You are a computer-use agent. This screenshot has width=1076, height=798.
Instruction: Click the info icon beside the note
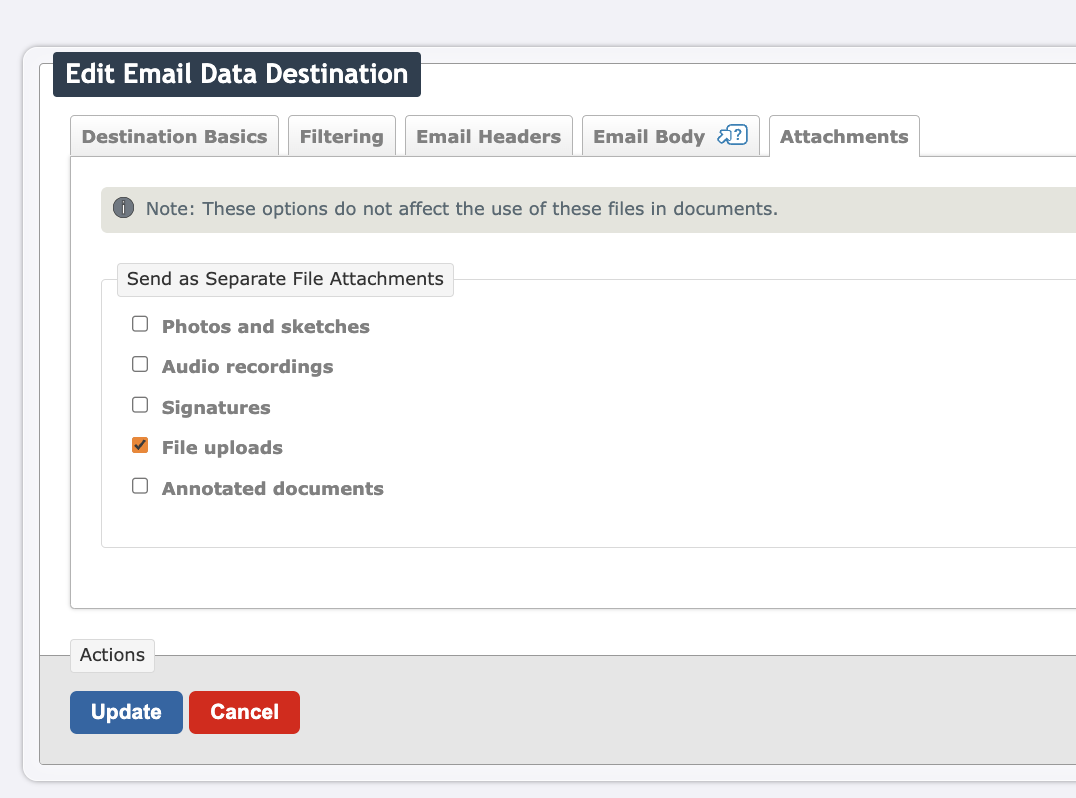coord(124,208)
